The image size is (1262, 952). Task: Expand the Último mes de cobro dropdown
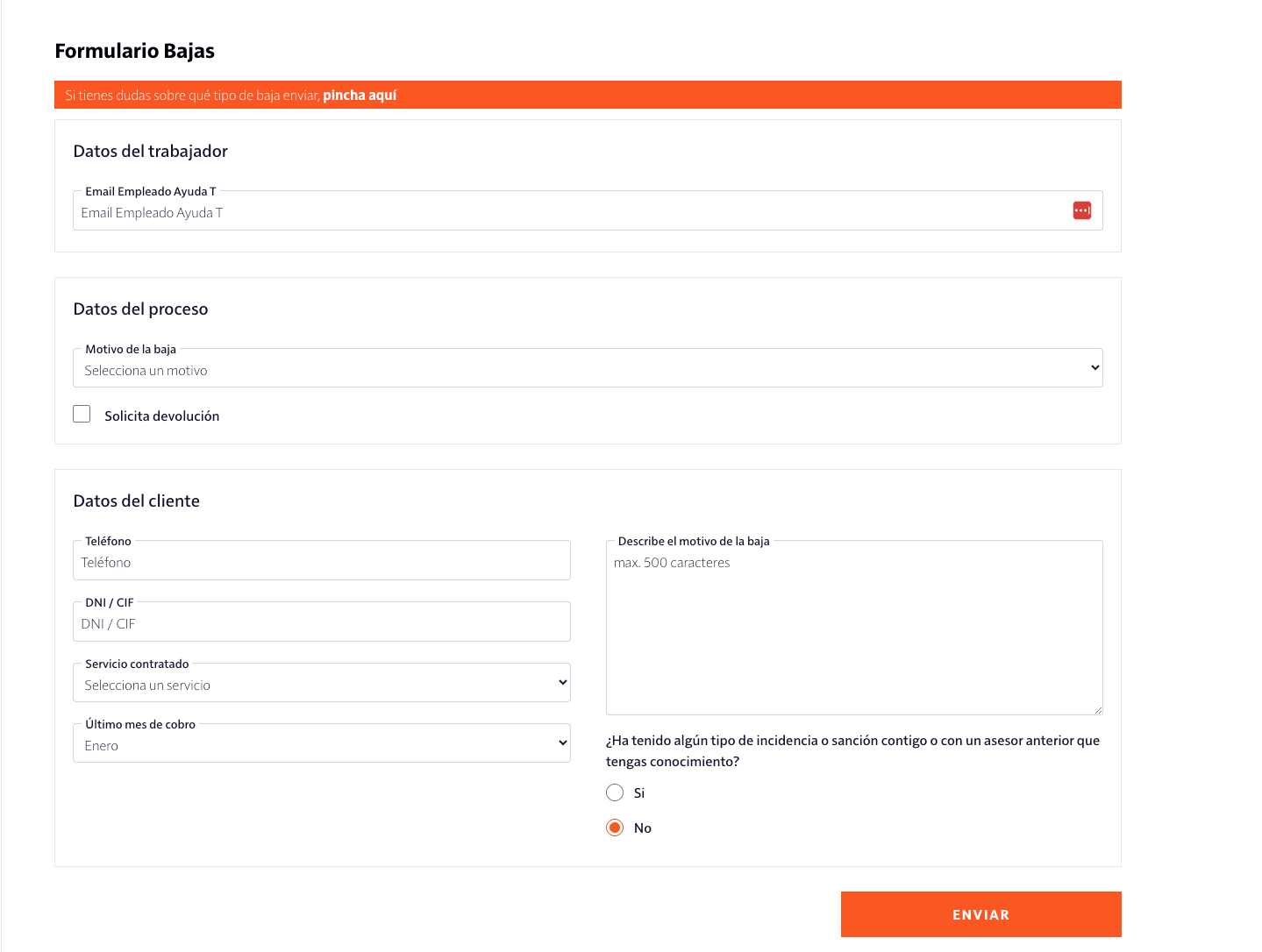(x=321, y=744)
